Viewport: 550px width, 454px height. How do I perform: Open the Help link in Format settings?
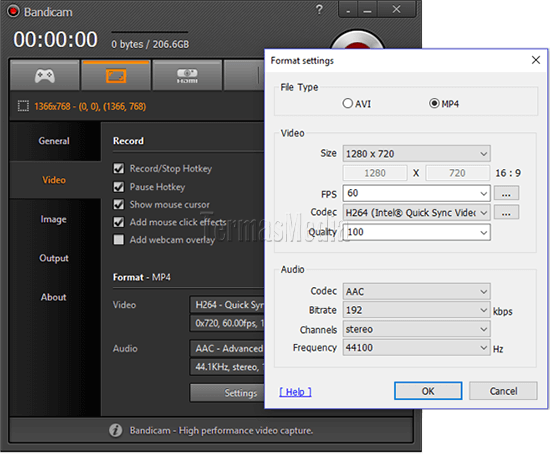(295, 392)
